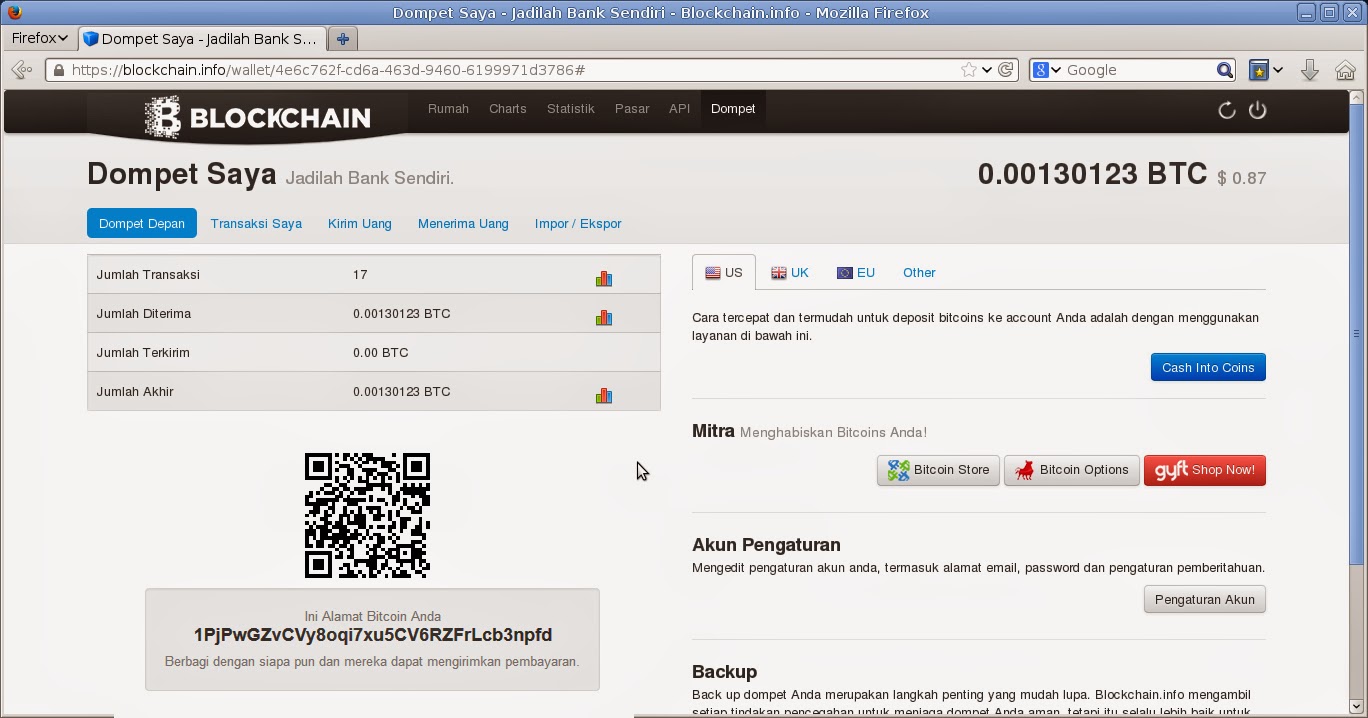Viewport: 1368px width, 718px height.
Task: Click the Bitcoin address 1PjPwGZvCVy8oqi7xu5CV6RZFrLcb3npfd
Action: coord(373,635)
